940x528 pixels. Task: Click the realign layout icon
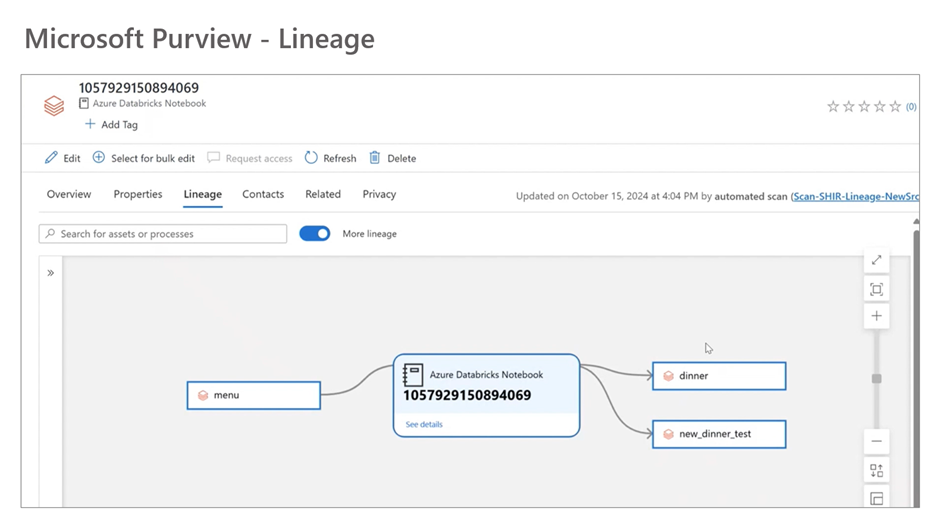[x=876, y=470]
